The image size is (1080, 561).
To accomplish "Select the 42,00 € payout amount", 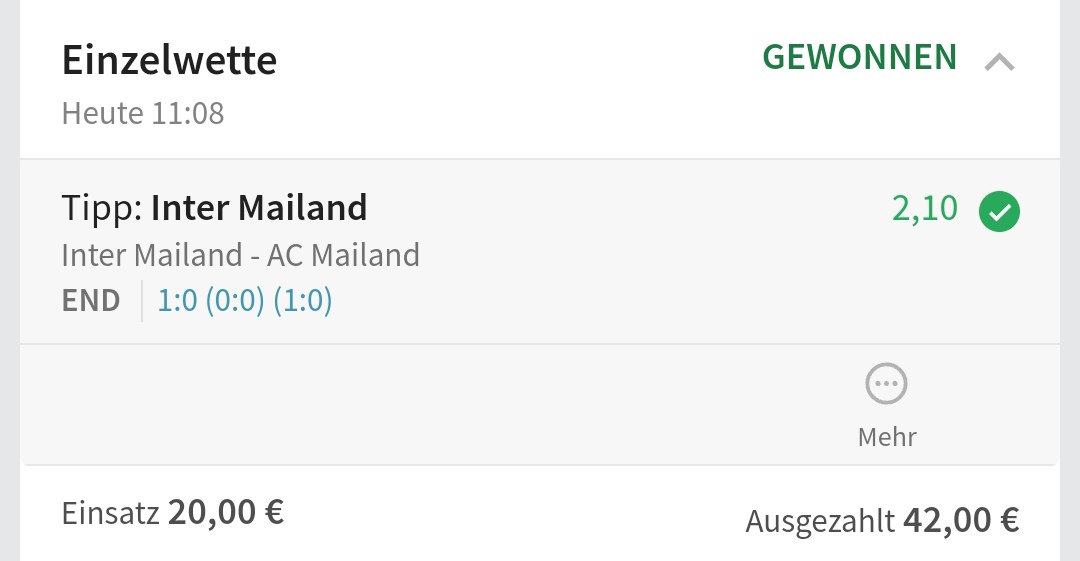I will click(x=961, y=520).
